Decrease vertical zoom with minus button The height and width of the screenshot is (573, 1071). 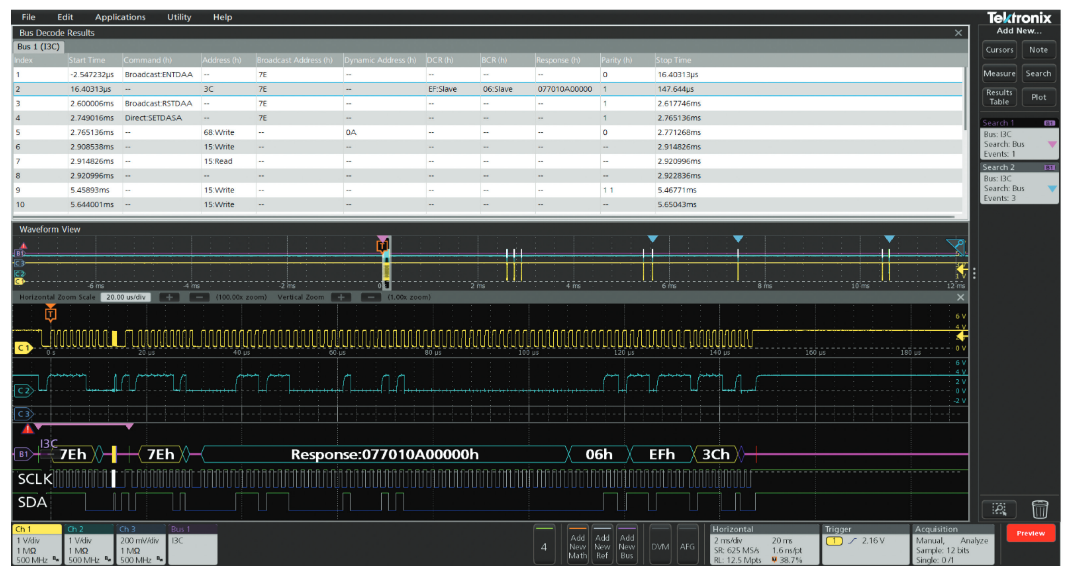pyautogui.click(x=370, y=298)
